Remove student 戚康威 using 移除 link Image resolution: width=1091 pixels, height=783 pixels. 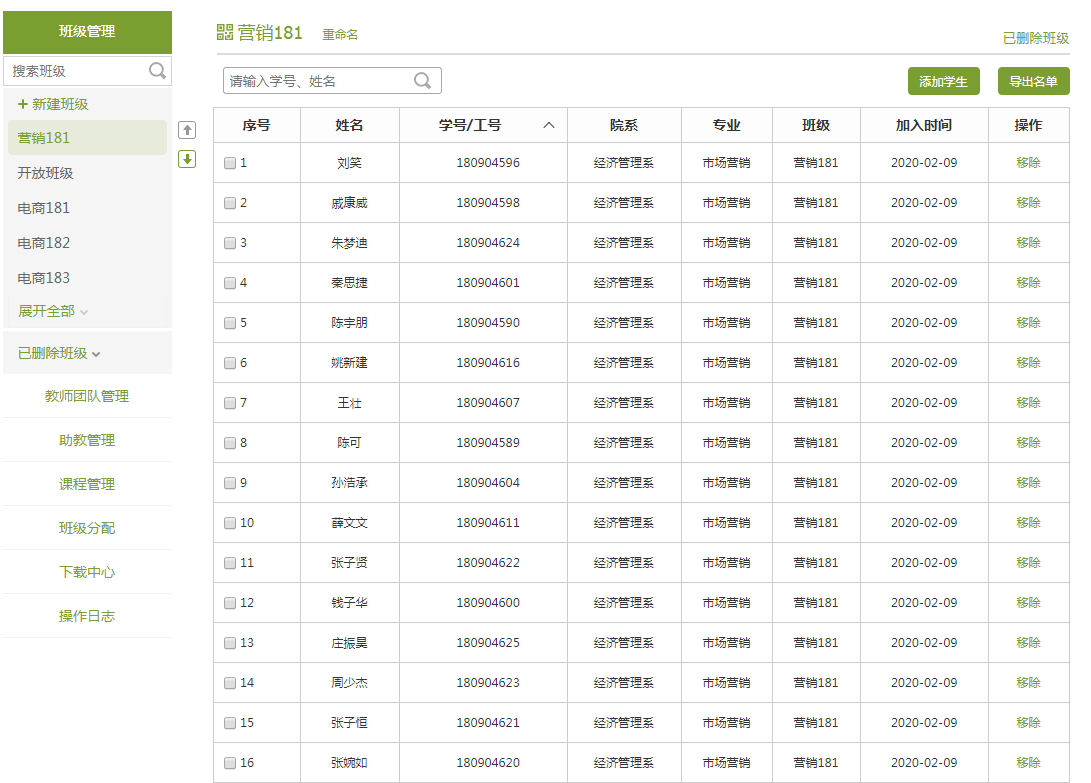pyautogui.click(x=1028, y=203)
